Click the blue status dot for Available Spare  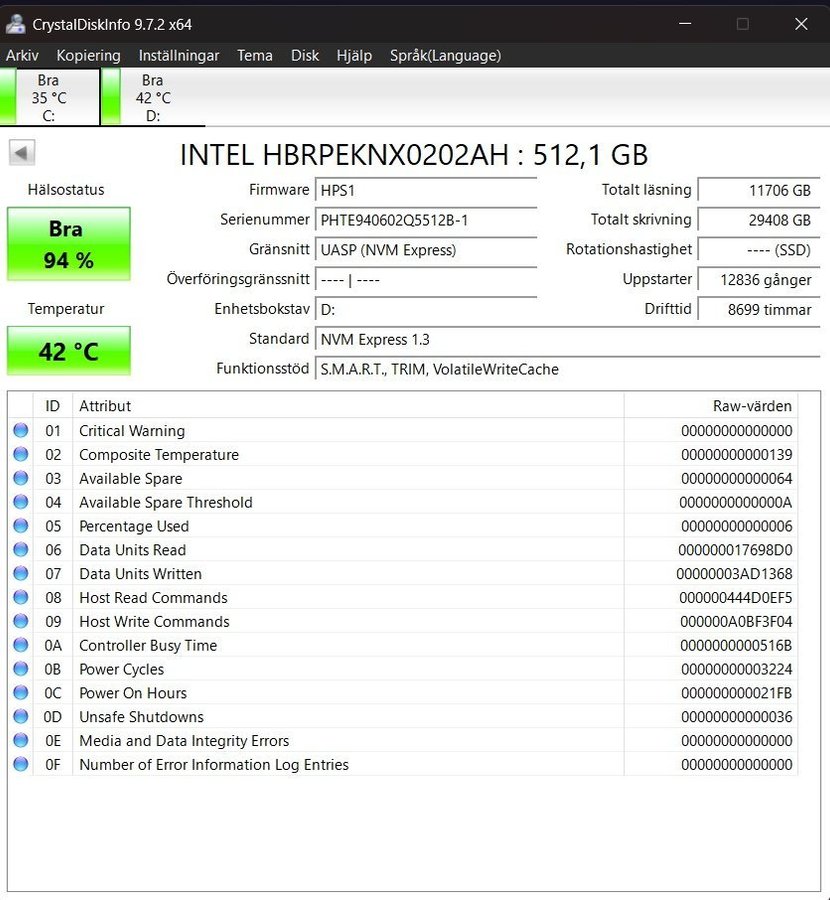pos(21,479)
